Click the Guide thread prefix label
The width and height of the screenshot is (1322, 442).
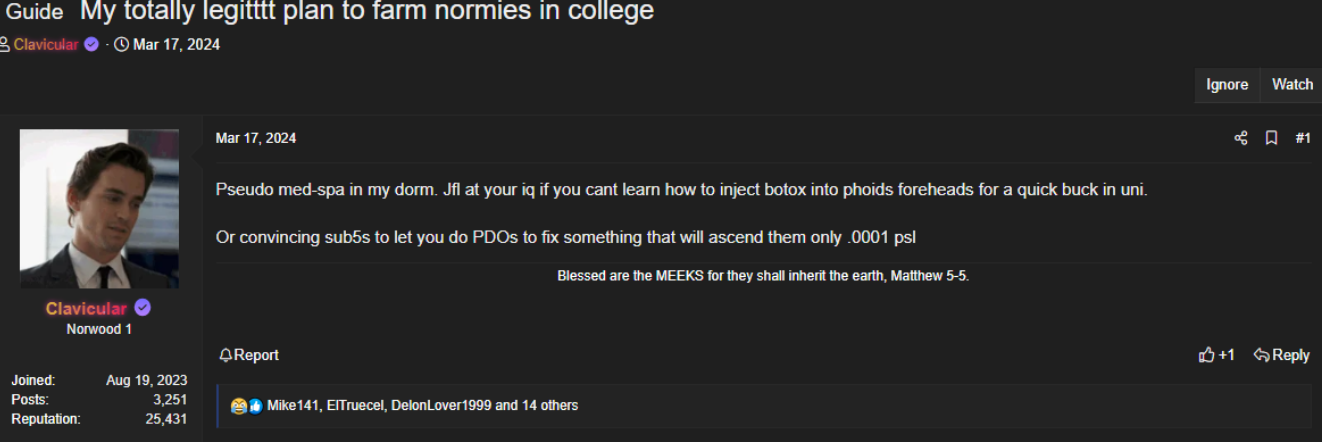[35, 12]
